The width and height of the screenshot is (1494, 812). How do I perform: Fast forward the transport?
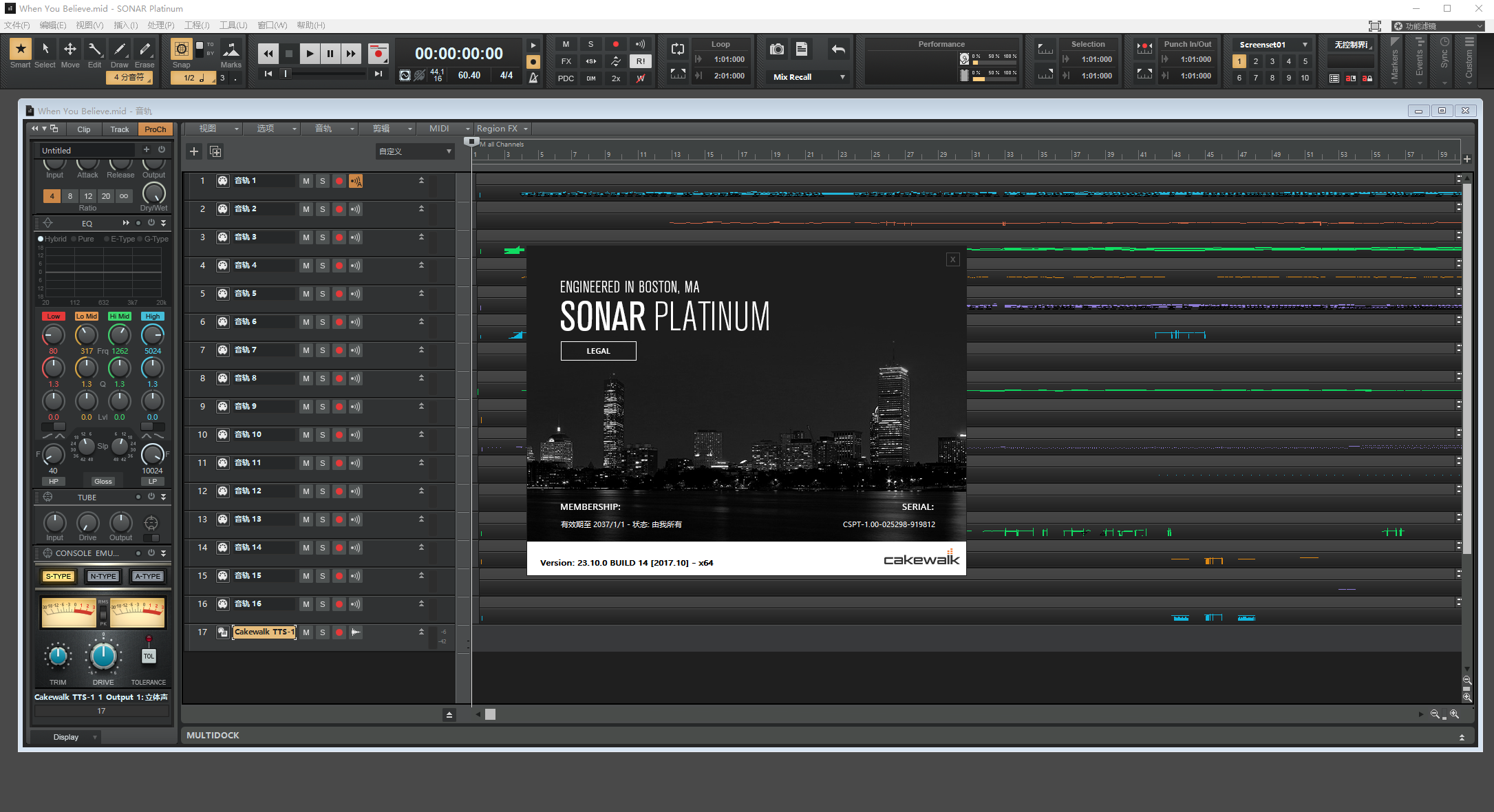tap(351, 54)
